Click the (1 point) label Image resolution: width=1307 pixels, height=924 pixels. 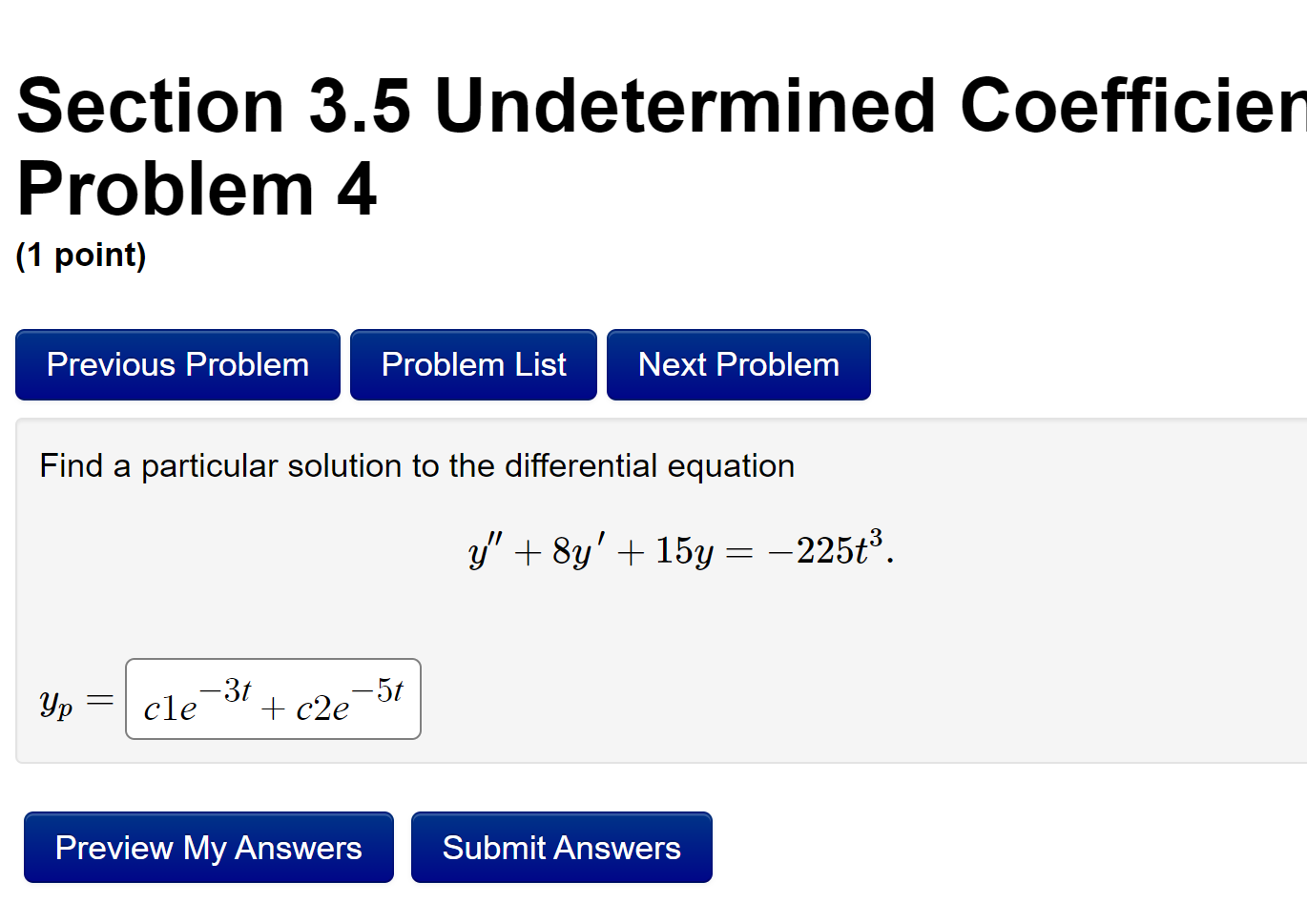point(81,255)
